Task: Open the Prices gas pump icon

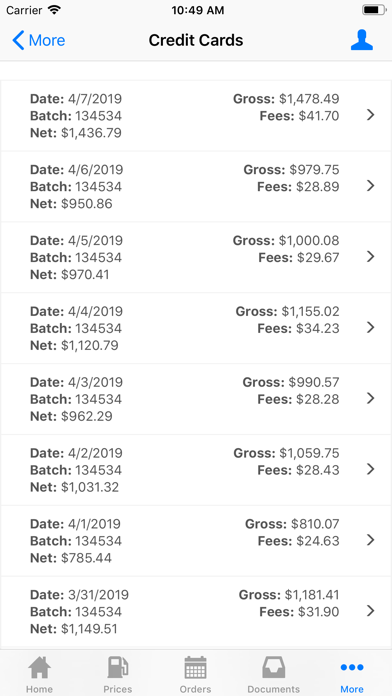Action: [x=118, y=668]
